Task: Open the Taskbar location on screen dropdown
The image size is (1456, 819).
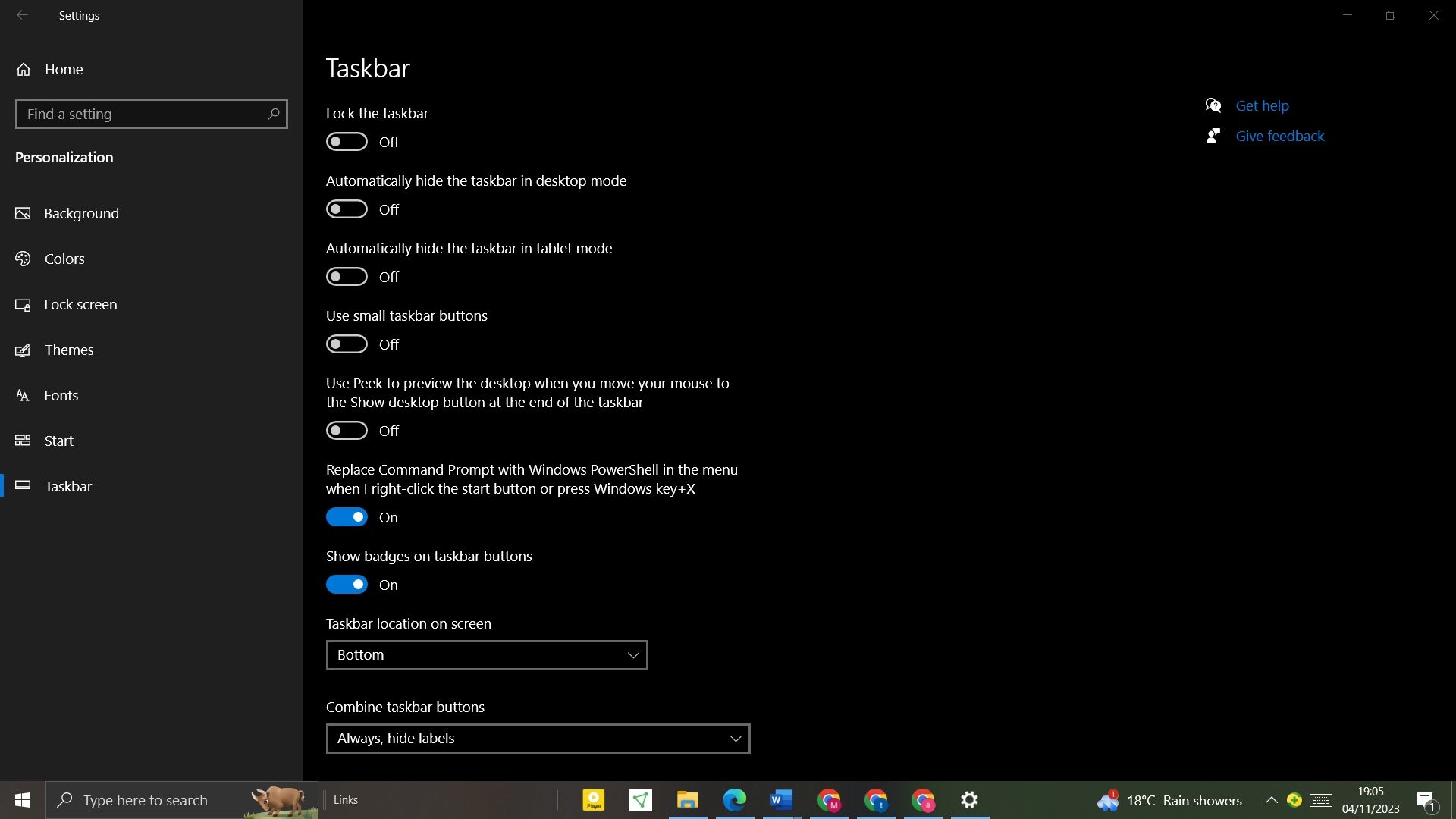Action: click(486, 654)
